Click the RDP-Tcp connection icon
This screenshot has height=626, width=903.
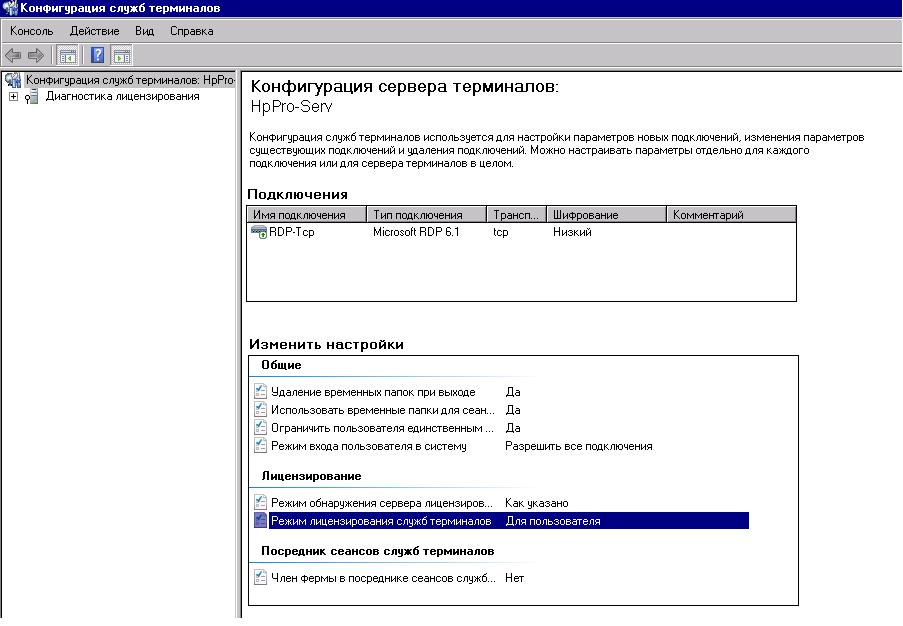point(259,232)
